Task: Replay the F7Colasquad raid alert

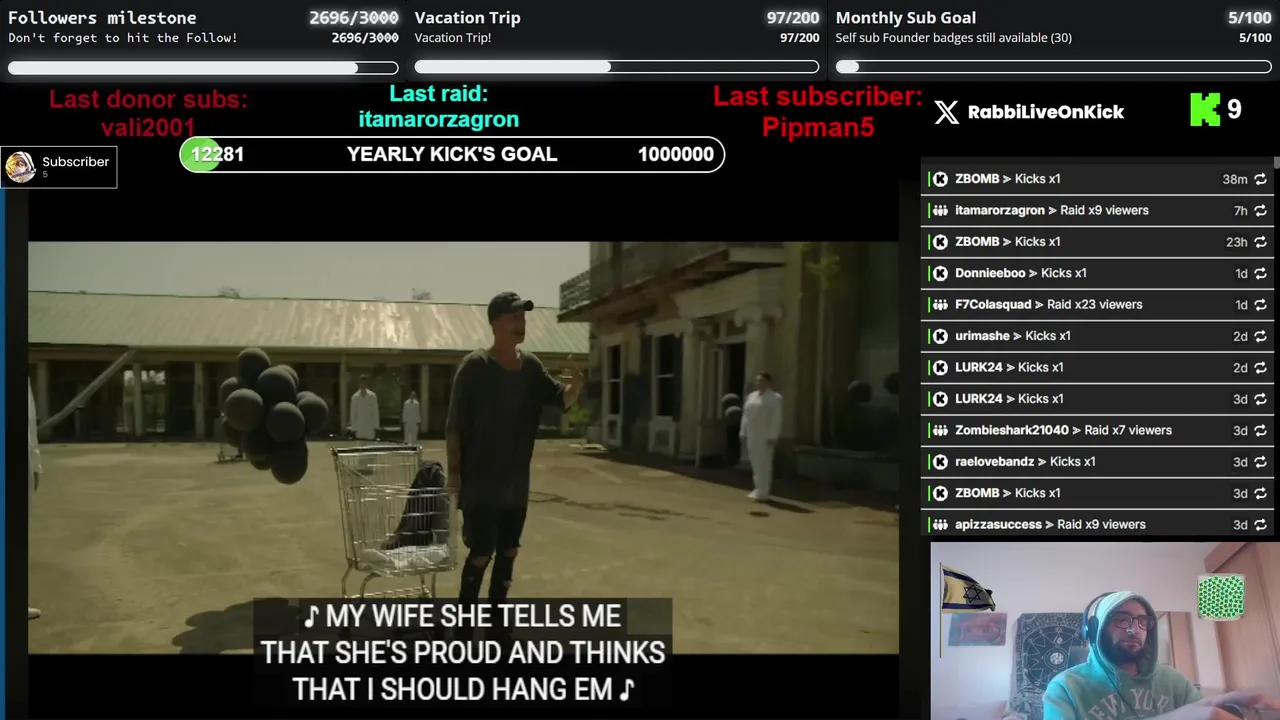Action: [x=1260, y=305]
